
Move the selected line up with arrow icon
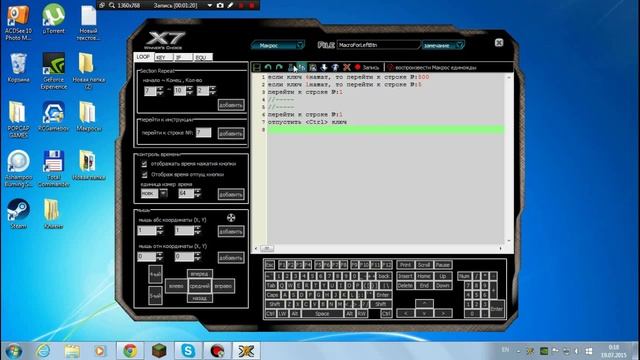(335, 67)
